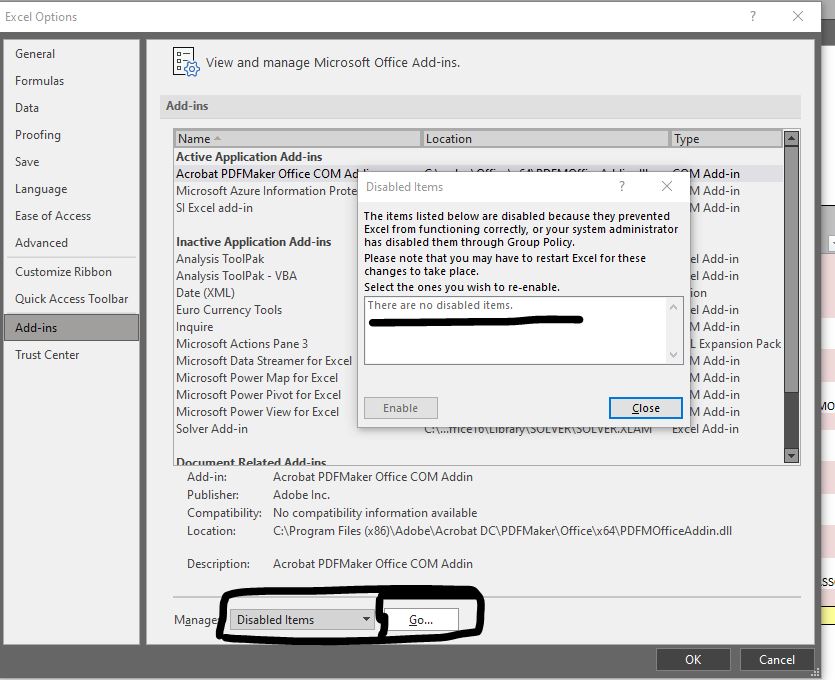Close the Disabled Items dialog with X
The image size is (835, 680).
[667, 186]
